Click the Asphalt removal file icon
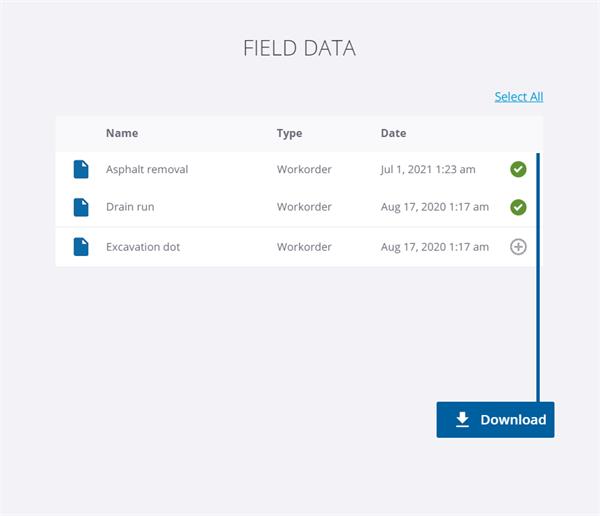The width and height of the screenshot is (600, 516). [81, 169]
